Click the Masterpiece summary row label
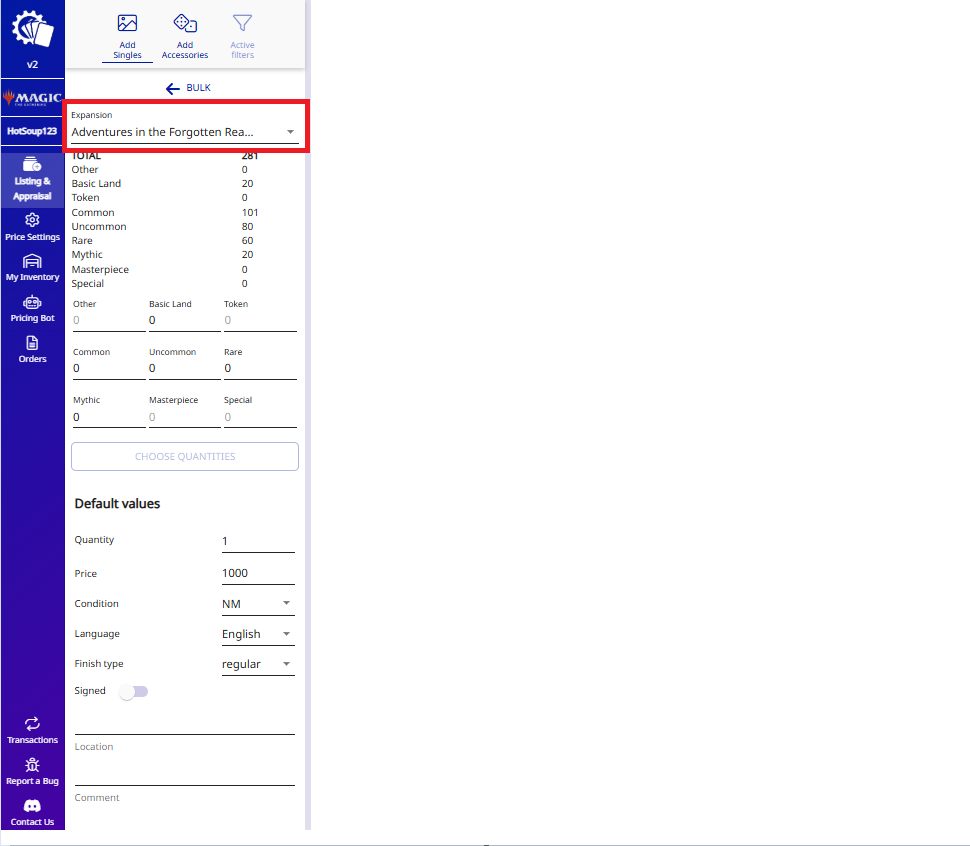This screenshot has height=846, width=970. (100, 270)
